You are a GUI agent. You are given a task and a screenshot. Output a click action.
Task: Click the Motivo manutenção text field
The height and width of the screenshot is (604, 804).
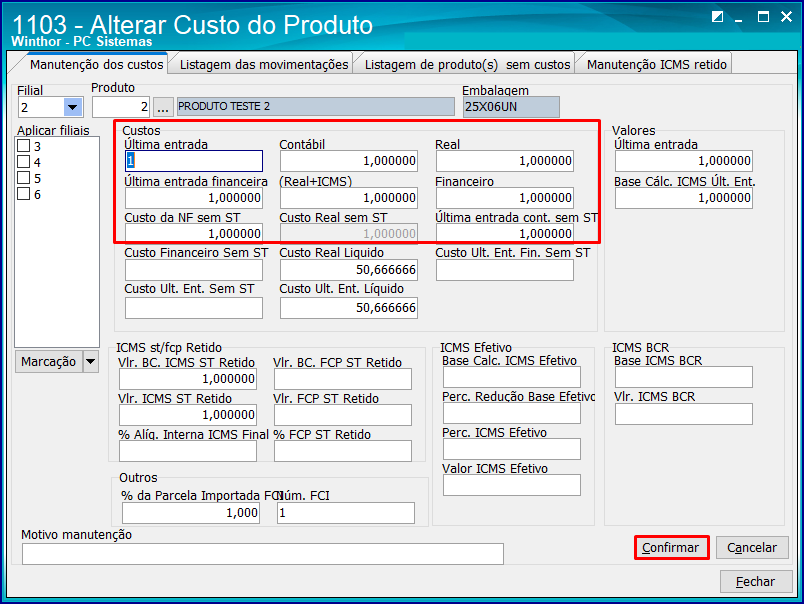pyautogui.click(x=263, y=554)
